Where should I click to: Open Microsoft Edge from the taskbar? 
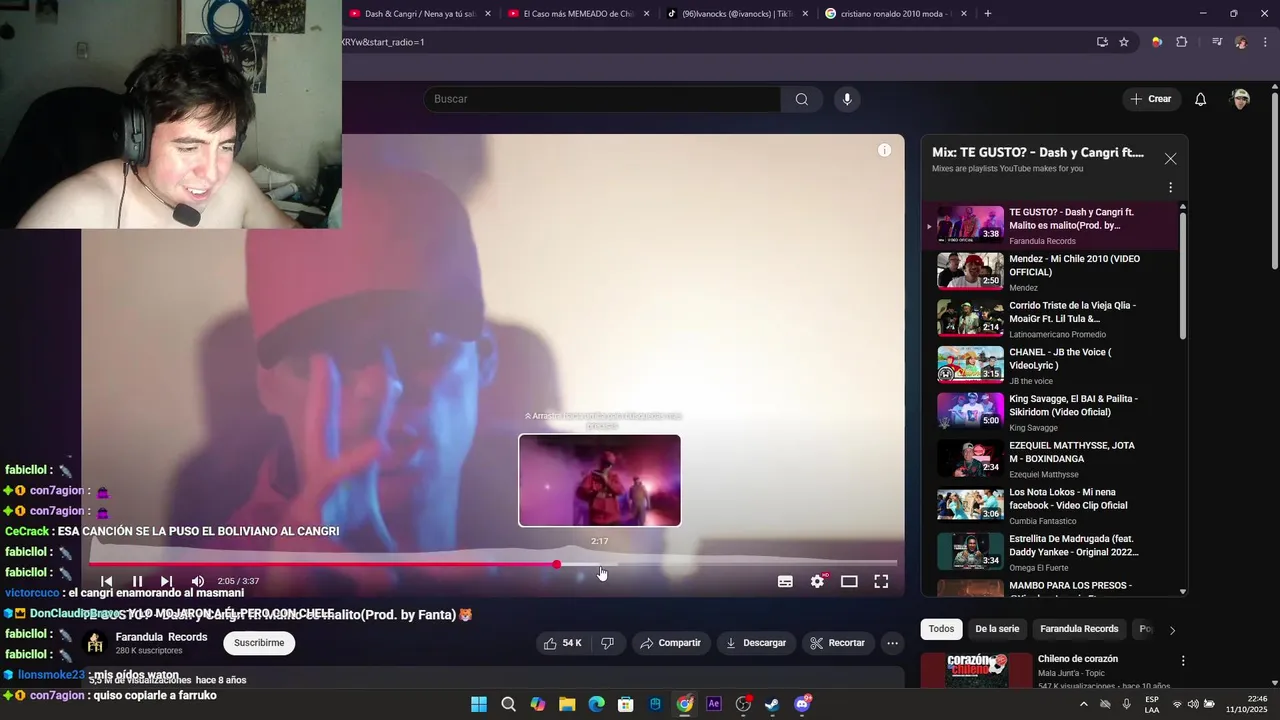(x=596, y=704)
